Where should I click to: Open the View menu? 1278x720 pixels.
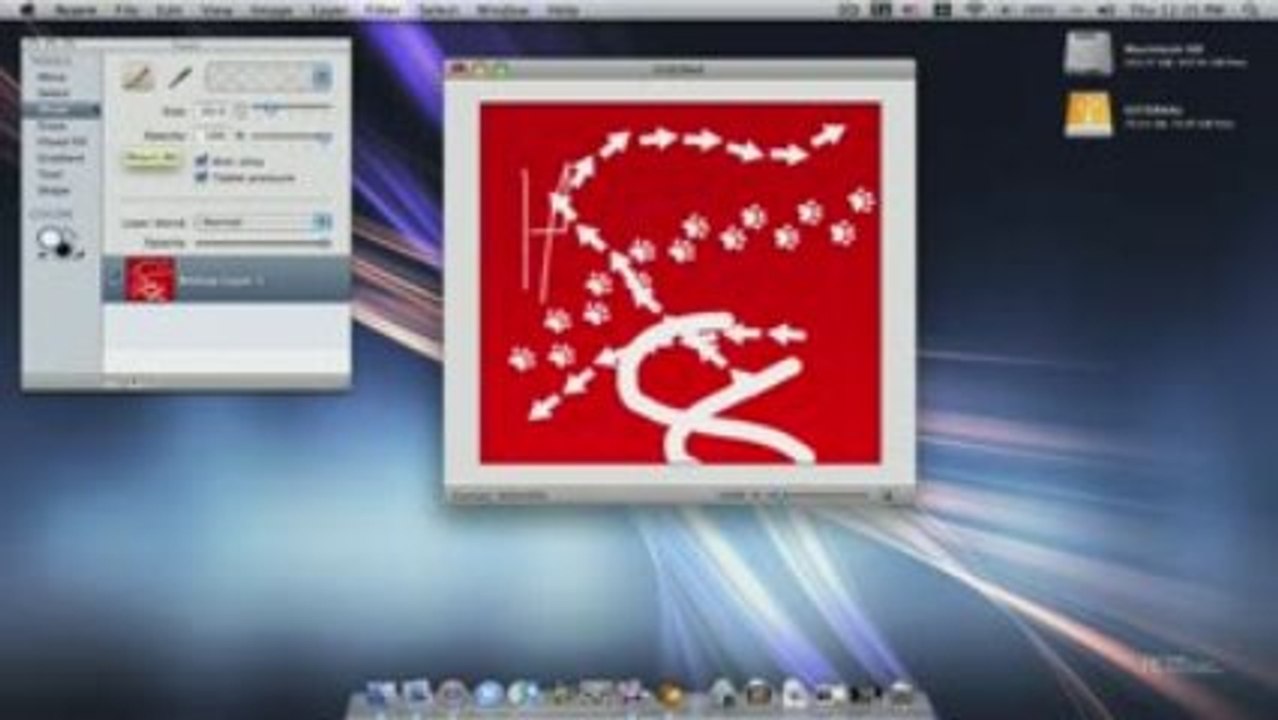[216, 10]
